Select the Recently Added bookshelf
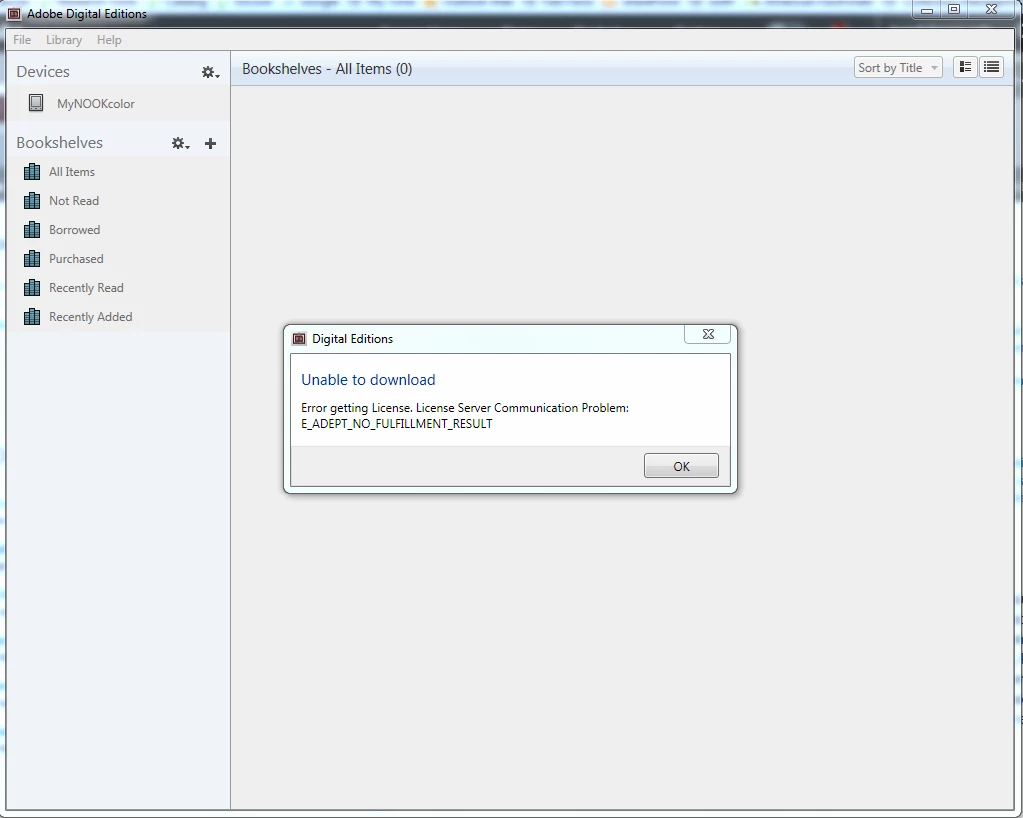 click(x=117, y=317)
